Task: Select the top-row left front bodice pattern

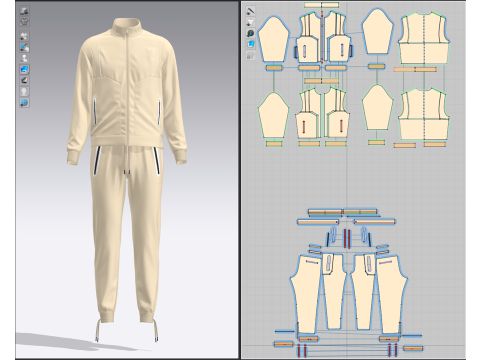Action: pyautogui.click(x=308, y=38)
